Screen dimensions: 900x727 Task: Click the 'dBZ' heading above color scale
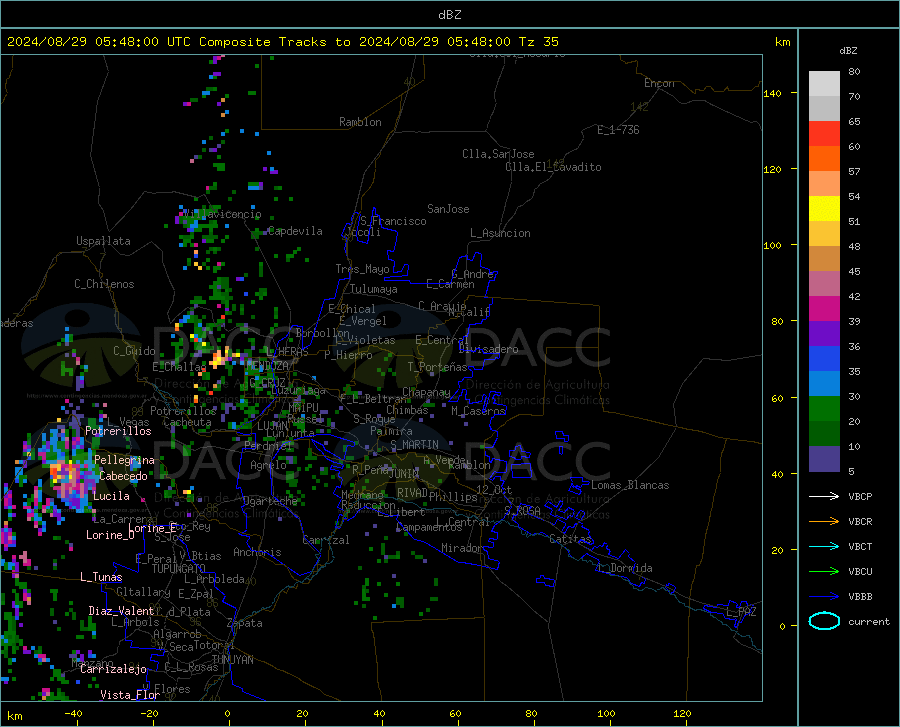[x=848, y=50]
